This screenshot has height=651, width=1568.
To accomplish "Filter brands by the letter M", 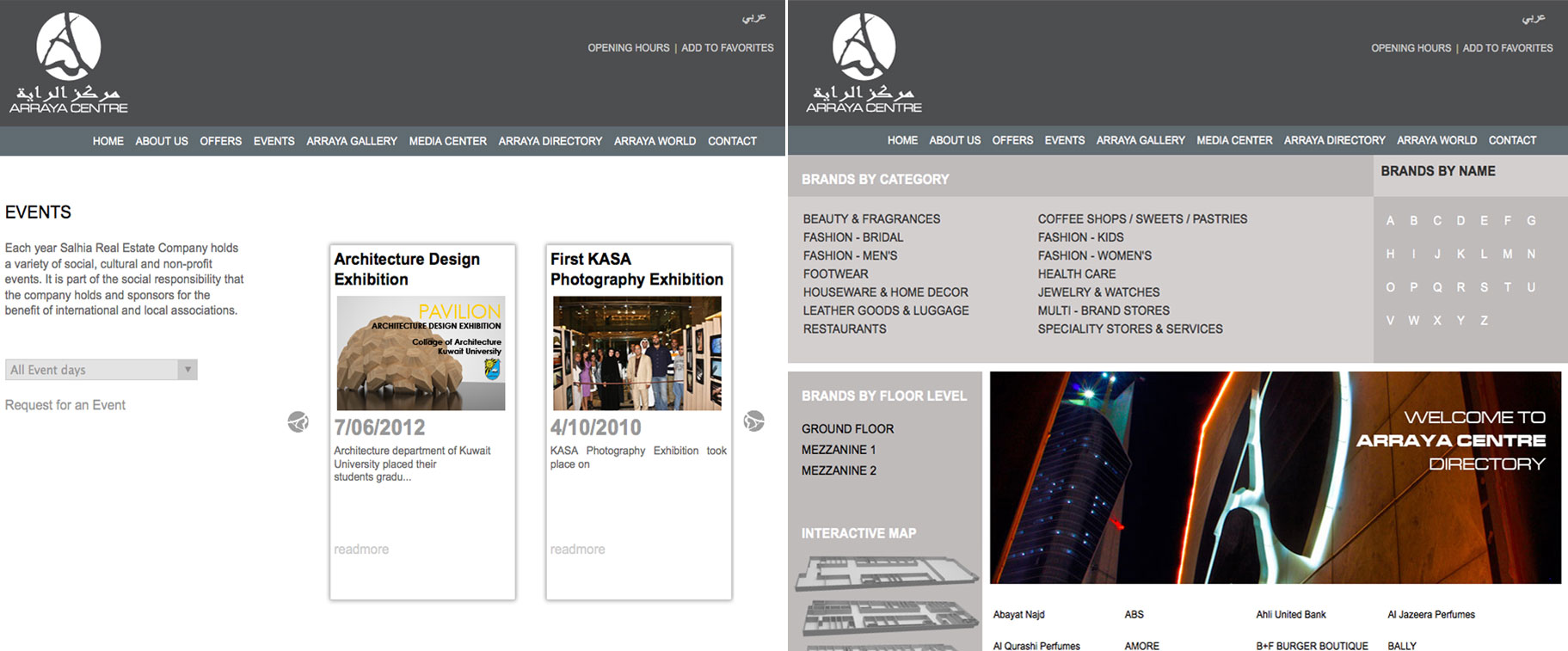I will click(x=1508, y=255).
